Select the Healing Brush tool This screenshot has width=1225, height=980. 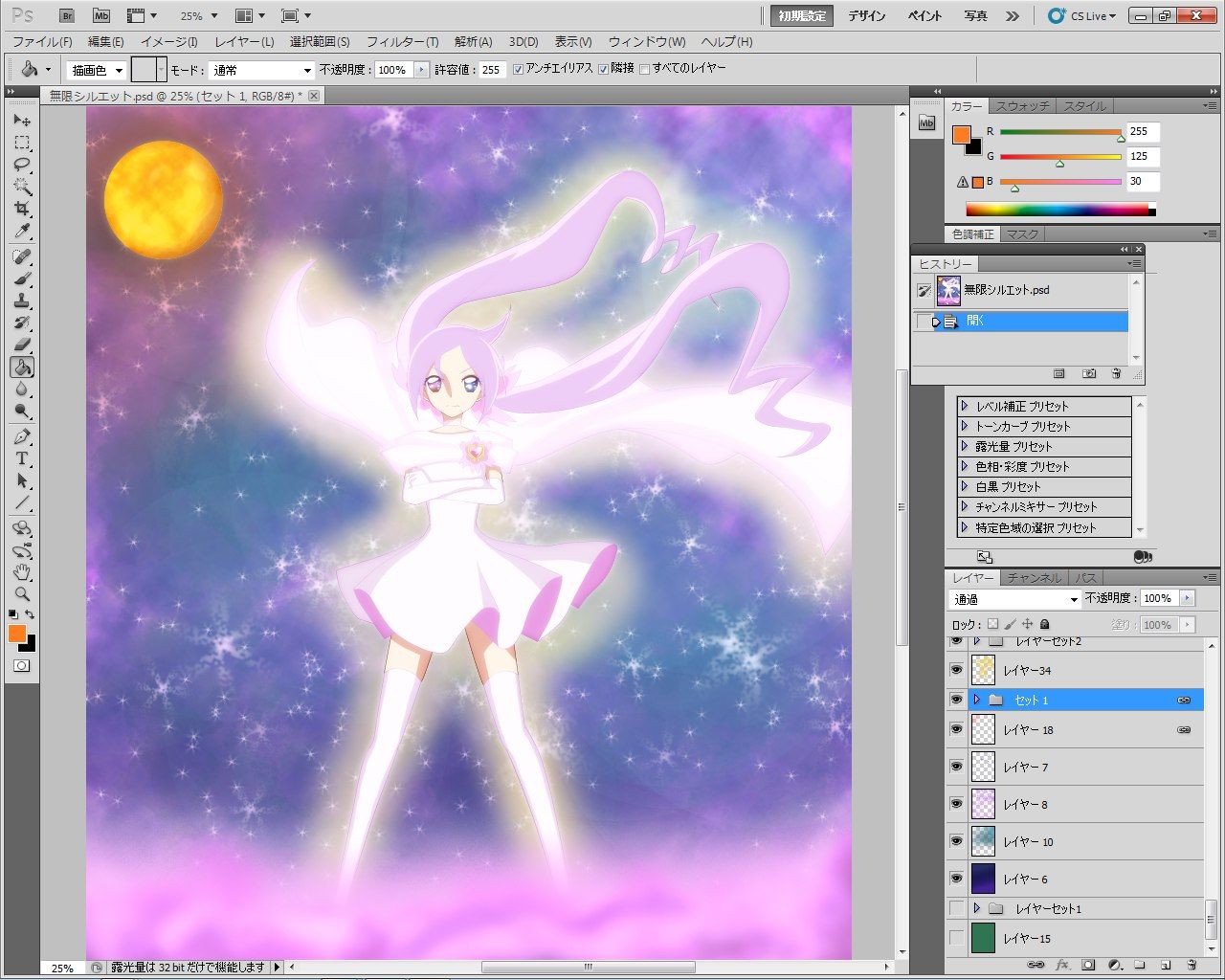(x=22, y=256)
